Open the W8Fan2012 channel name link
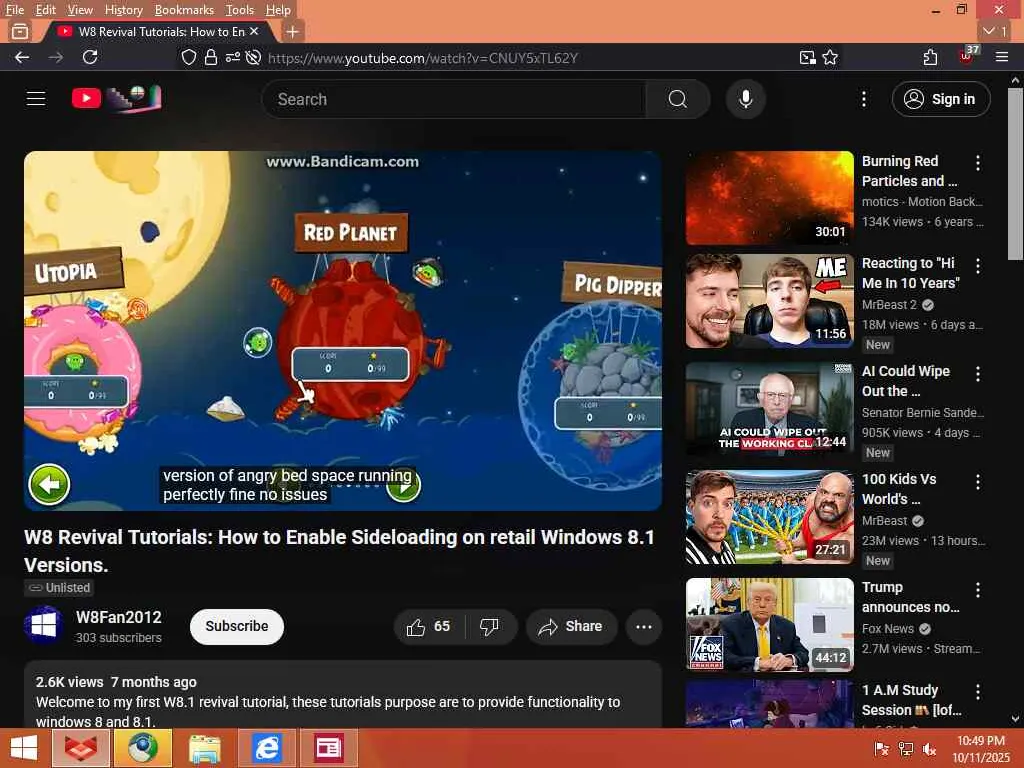Screen dimensions: 1024x768 click(x=118, y=617)
